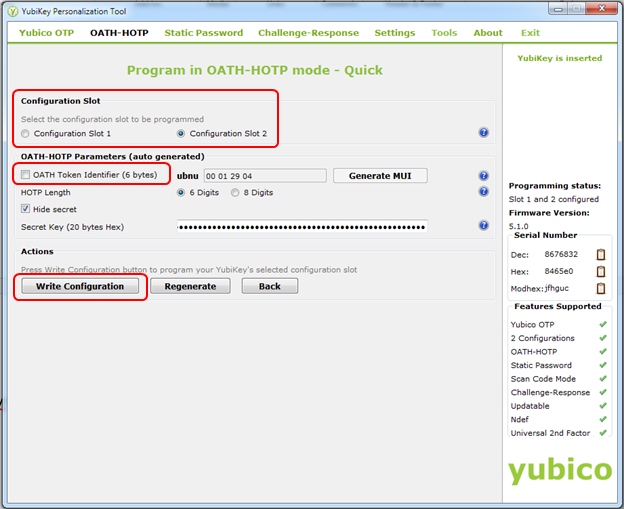Click the ubnu prefix label
Viewport: 624px width, 509px height.
click(187, 176)
